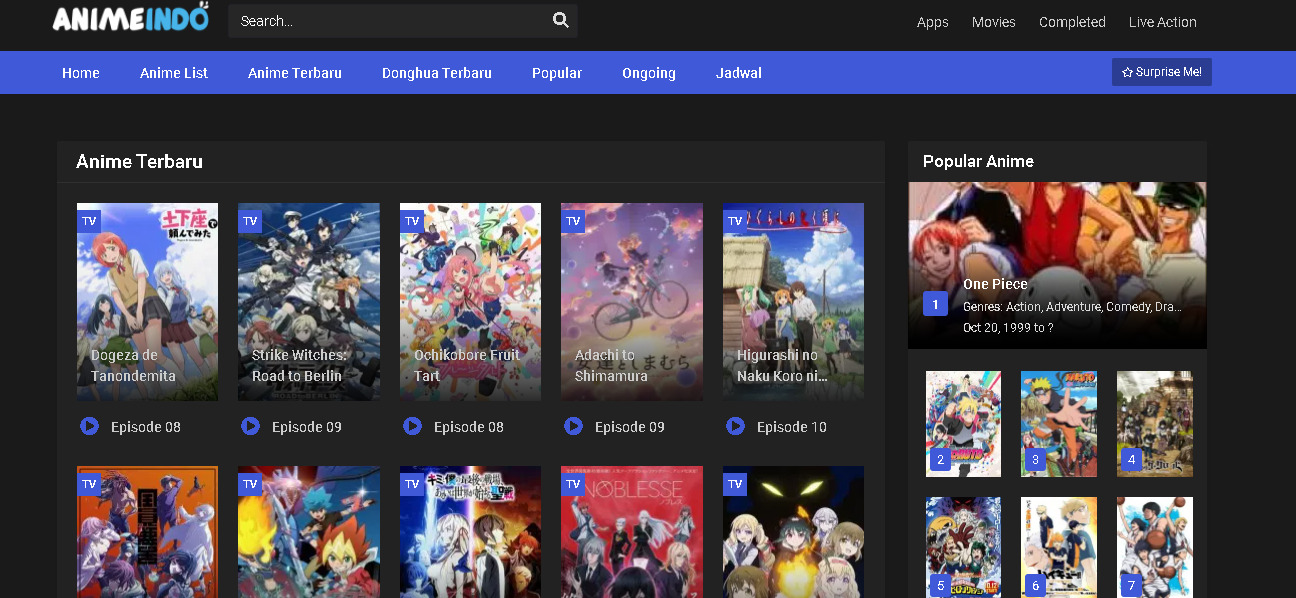Image resolution: width=1296 pixels, height=598 pixels.
Task: Click Episode 08 text under Dogeza de Tanondemita
Action: point(146,427)
